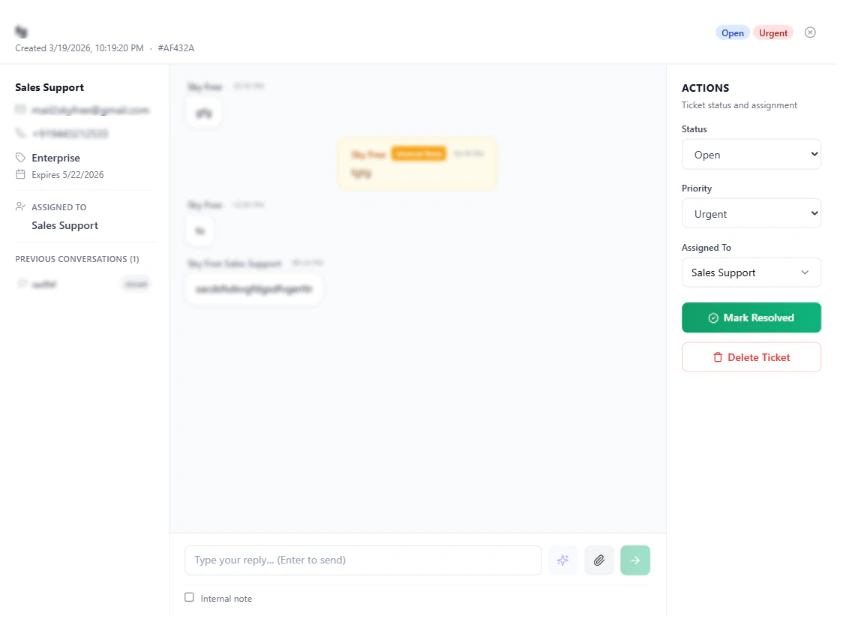This screenshot has width=842, height=626.
Task: Click the Enterprise tag icon
Action: [20, 157]
